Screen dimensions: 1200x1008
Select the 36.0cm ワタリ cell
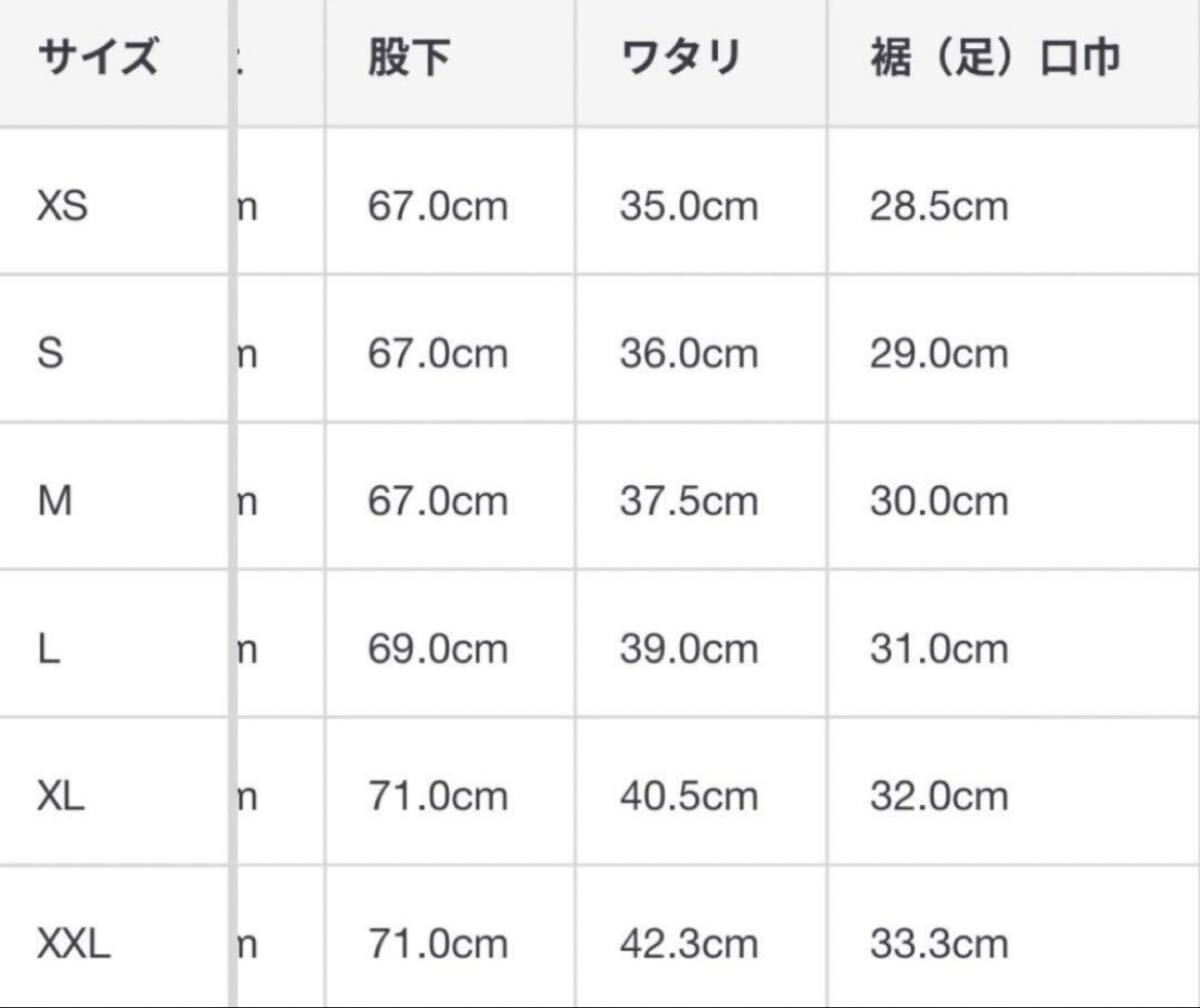[x=689, y=354]
